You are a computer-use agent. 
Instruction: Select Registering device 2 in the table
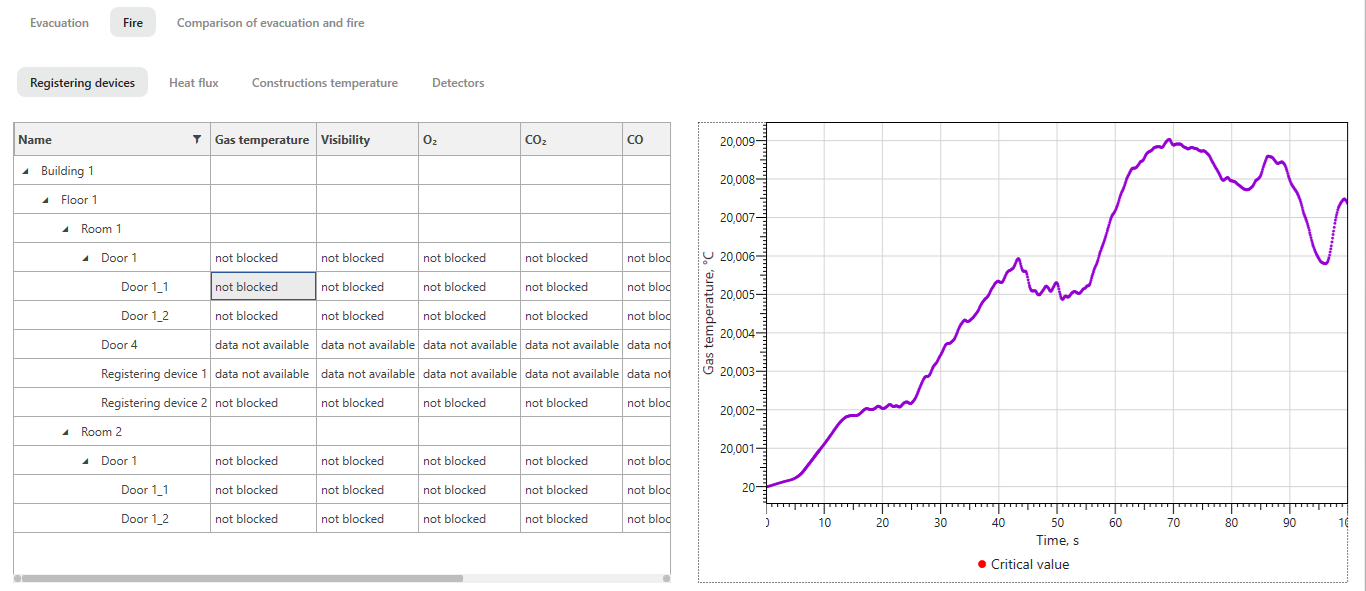click(154, 402)
